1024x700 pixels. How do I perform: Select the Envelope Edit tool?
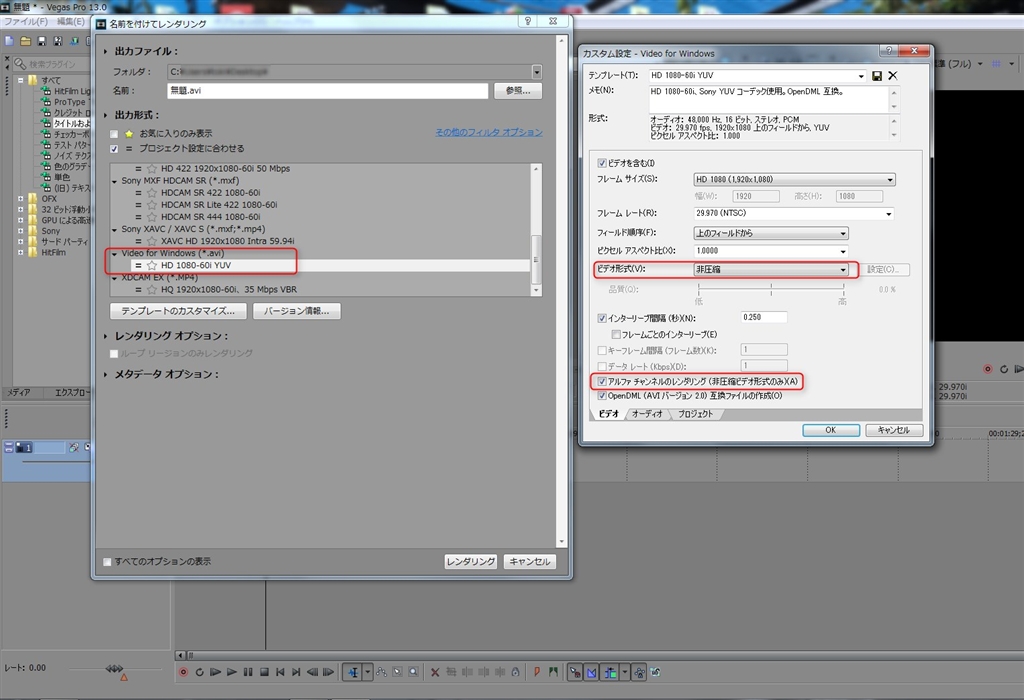tap(381, 672)
